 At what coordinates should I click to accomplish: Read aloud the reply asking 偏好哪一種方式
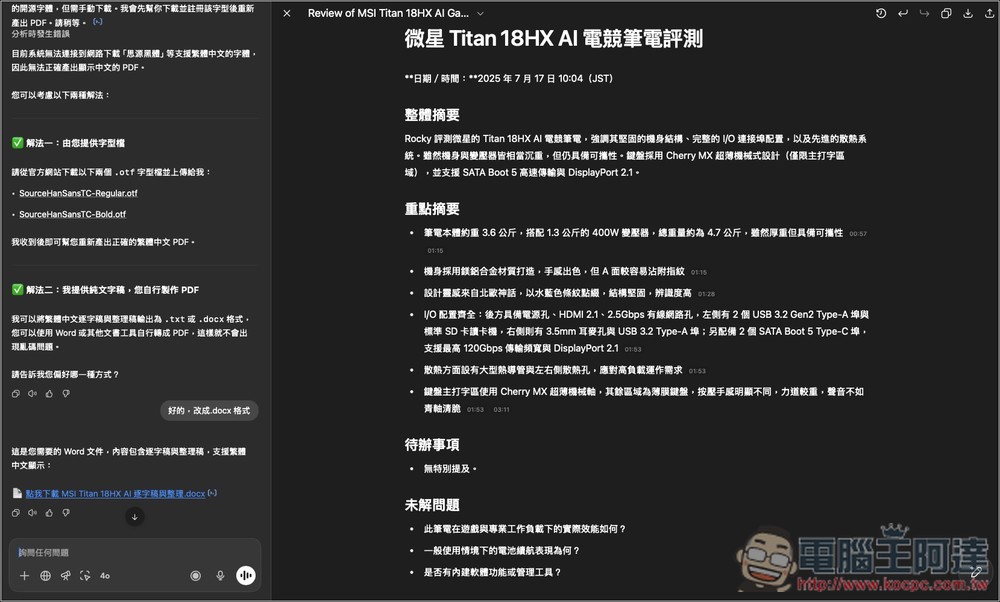pyautogui.click(x=33, y=394)
